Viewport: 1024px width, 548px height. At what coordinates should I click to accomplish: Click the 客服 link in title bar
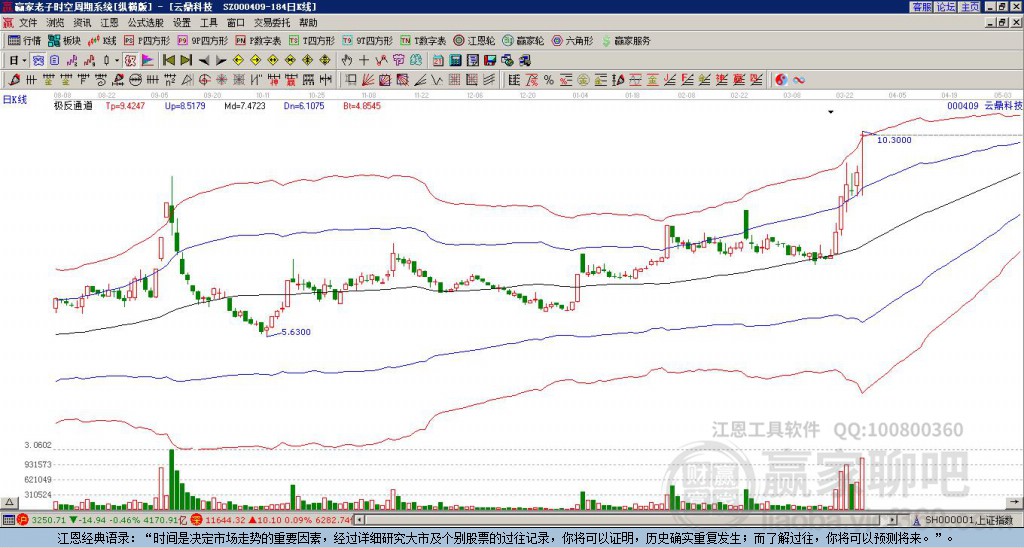pyautogui.click(x=921, y=7)
